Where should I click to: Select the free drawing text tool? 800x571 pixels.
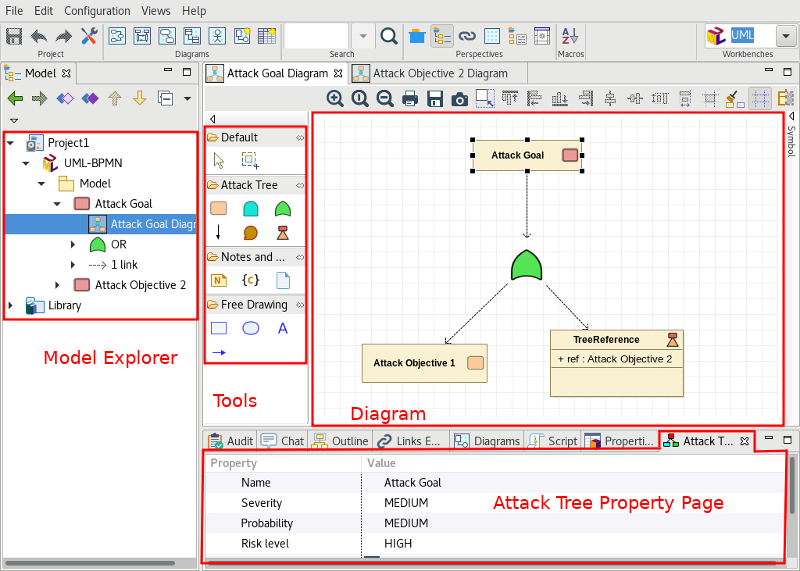[x=283, y=328]
